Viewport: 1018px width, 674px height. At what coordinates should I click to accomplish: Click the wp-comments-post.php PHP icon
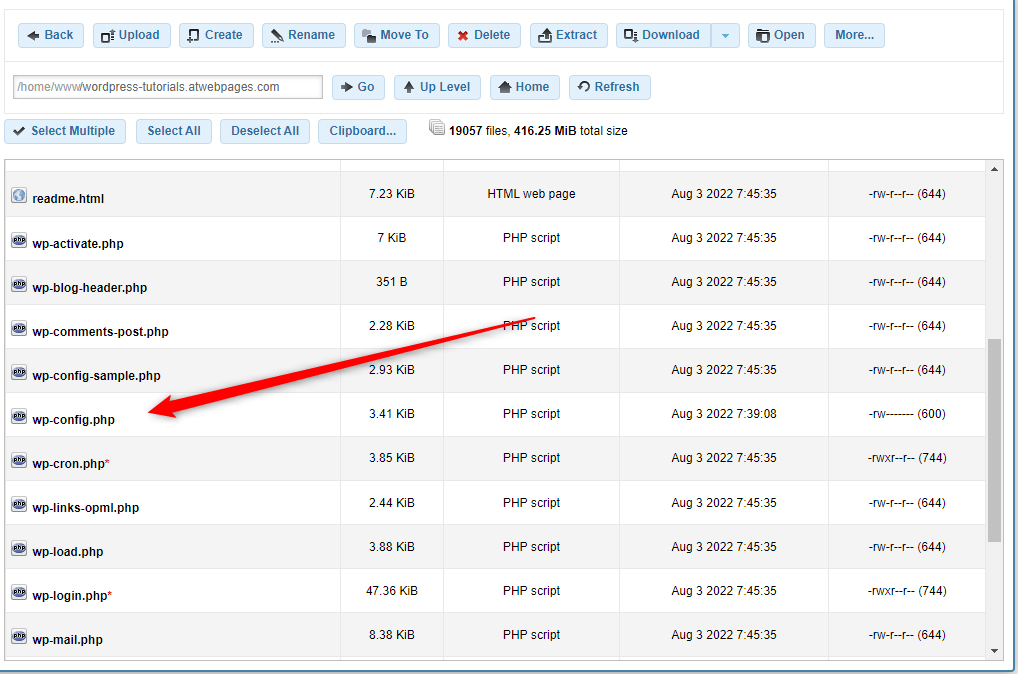point(19,329)
